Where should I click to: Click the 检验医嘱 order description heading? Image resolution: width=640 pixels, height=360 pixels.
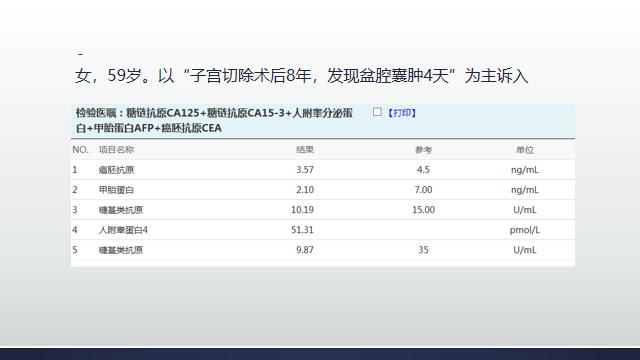click(214, 120)
